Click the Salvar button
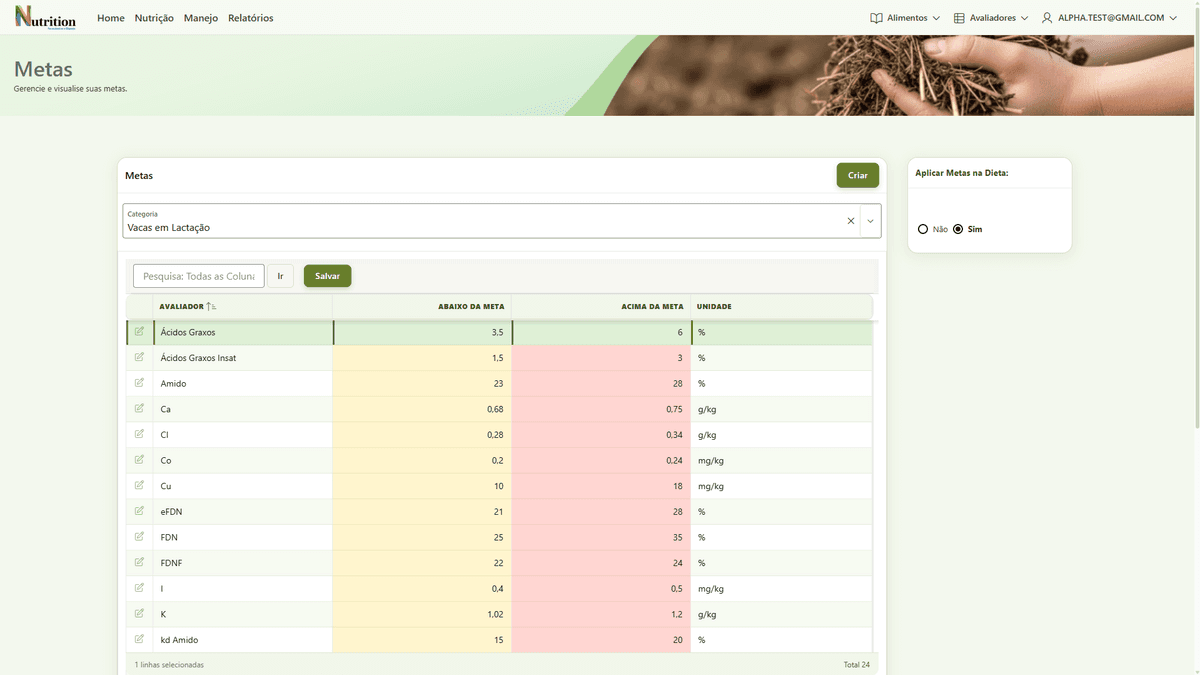The image size is (1200, 675). (x=328, y=276)
